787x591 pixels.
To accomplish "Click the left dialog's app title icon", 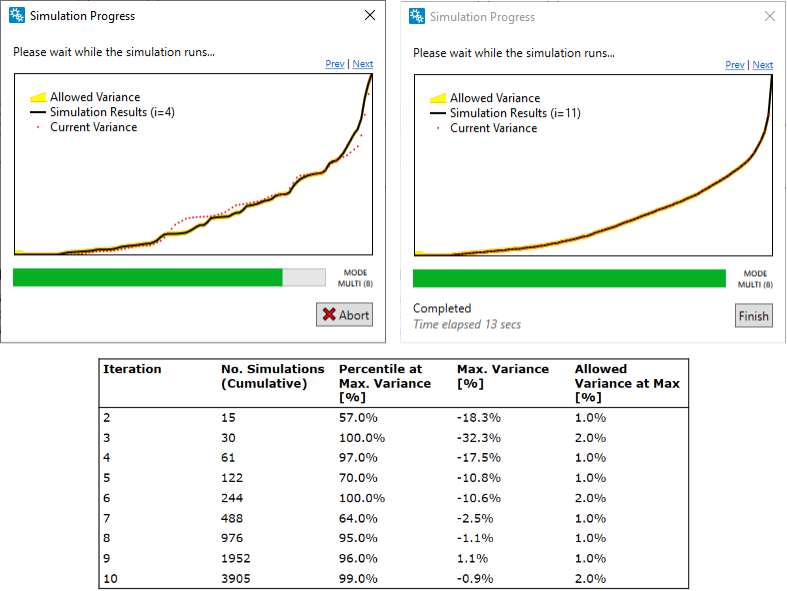I will pyautogui.click(x=16, y=16).
